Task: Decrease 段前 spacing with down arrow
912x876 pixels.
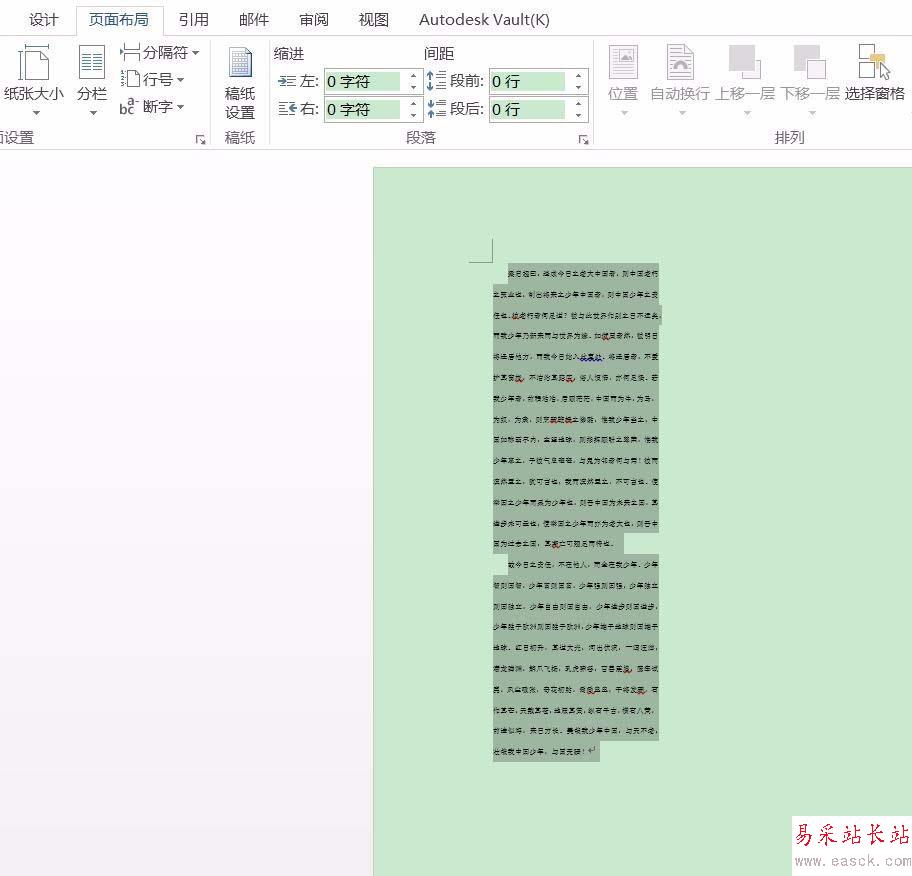Action: pyautogui.click(x=578, y=87)
